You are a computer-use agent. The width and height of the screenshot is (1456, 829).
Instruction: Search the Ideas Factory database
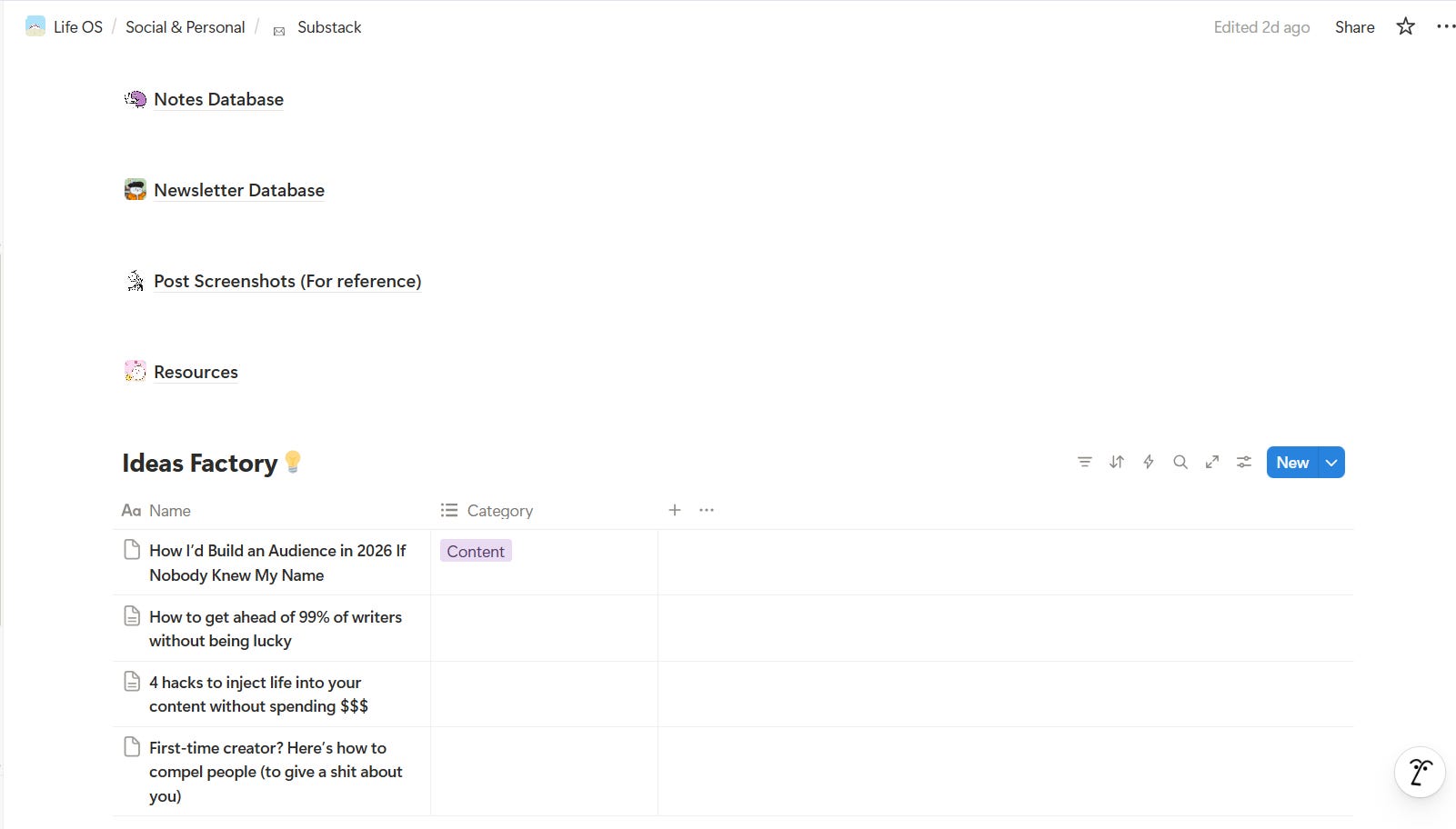click(x=1180, y=462)
